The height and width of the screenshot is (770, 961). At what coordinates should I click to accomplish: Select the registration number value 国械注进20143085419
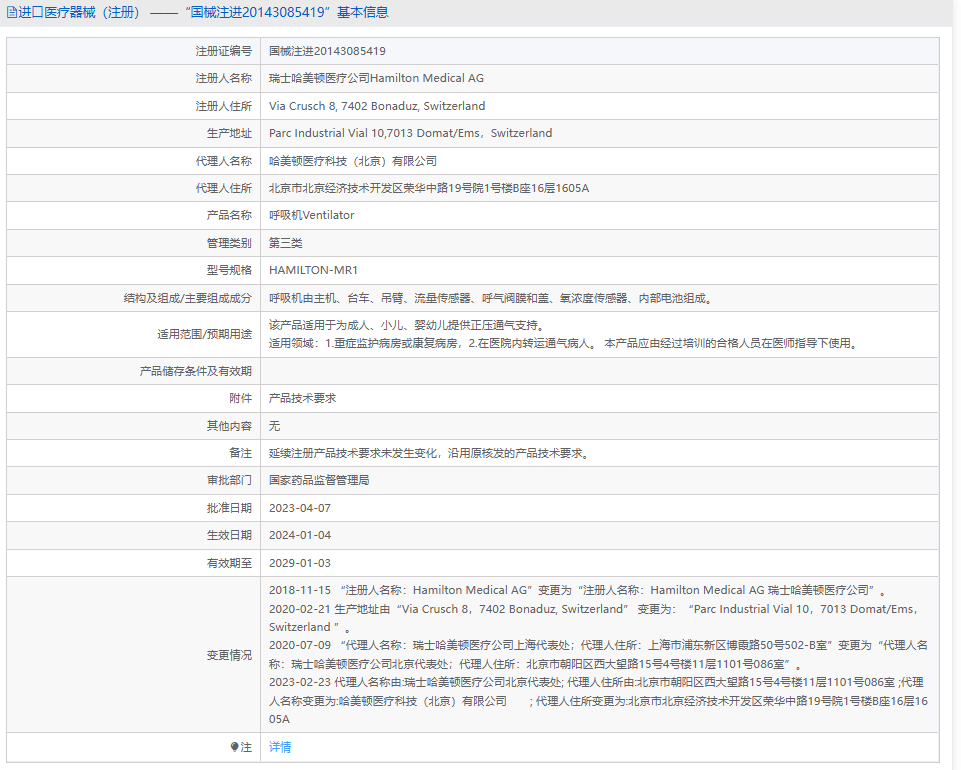[x=327, y=51]
